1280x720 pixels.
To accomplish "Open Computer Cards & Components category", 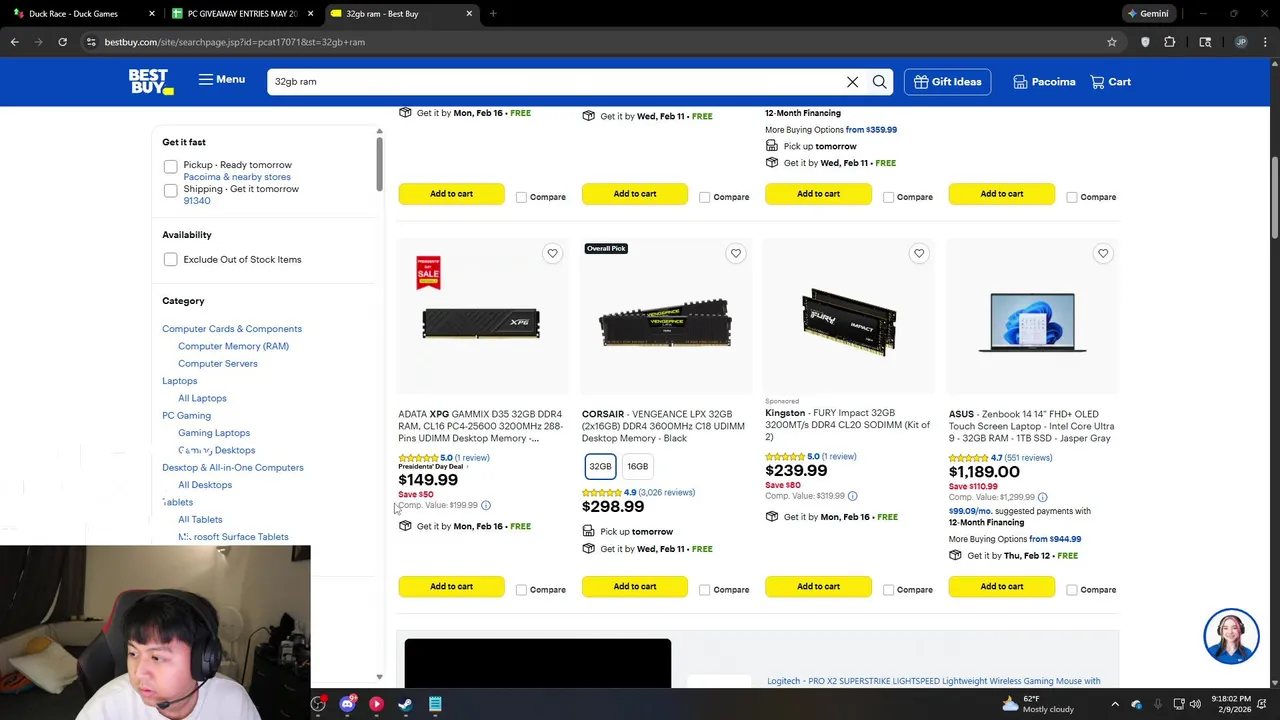I will pyautogui.click(x=232, y=329).
